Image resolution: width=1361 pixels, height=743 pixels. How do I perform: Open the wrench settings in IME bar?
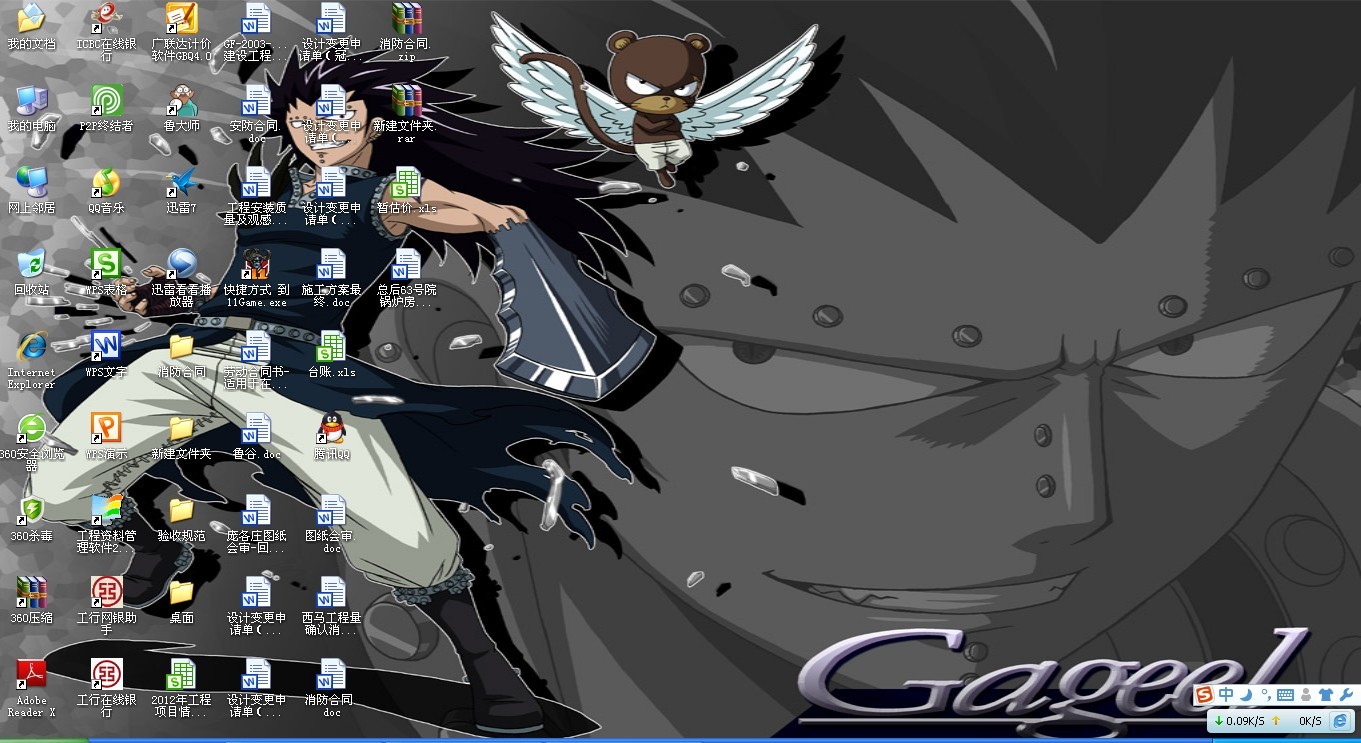1346,695
